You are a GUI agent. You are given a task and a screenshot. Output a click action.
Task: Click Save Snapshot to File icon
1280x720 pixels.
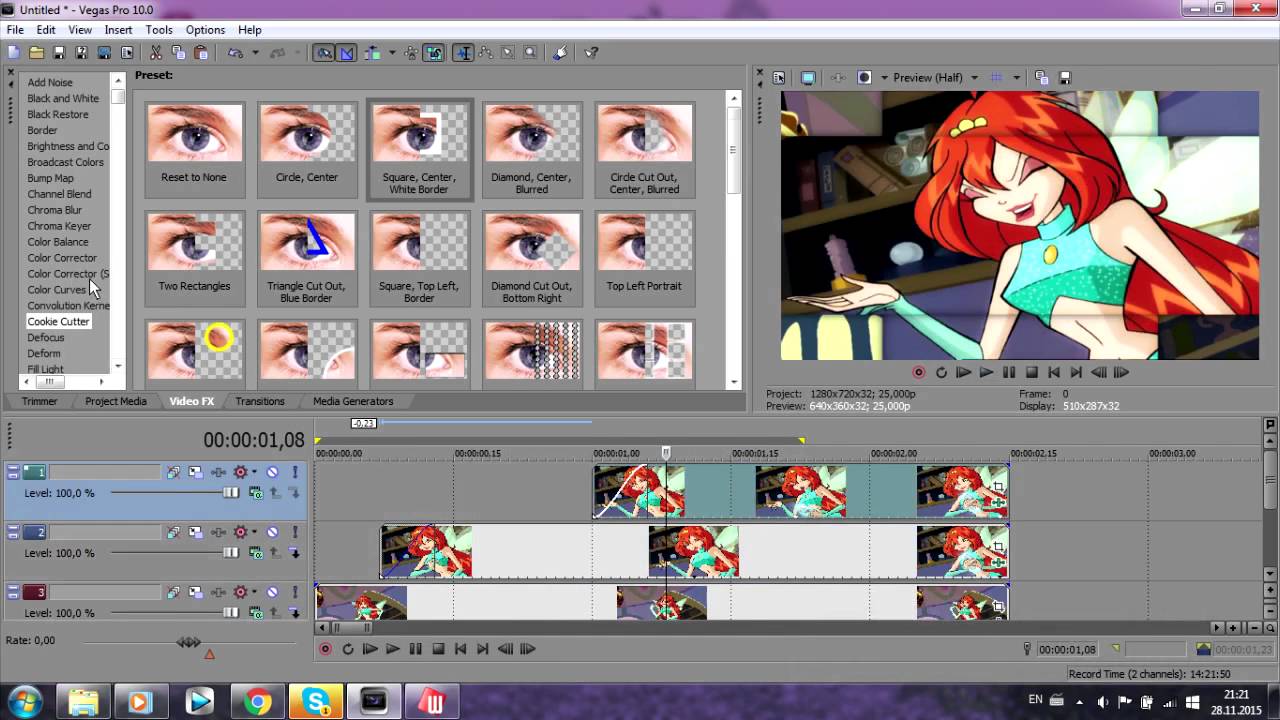click(1065, 77)
